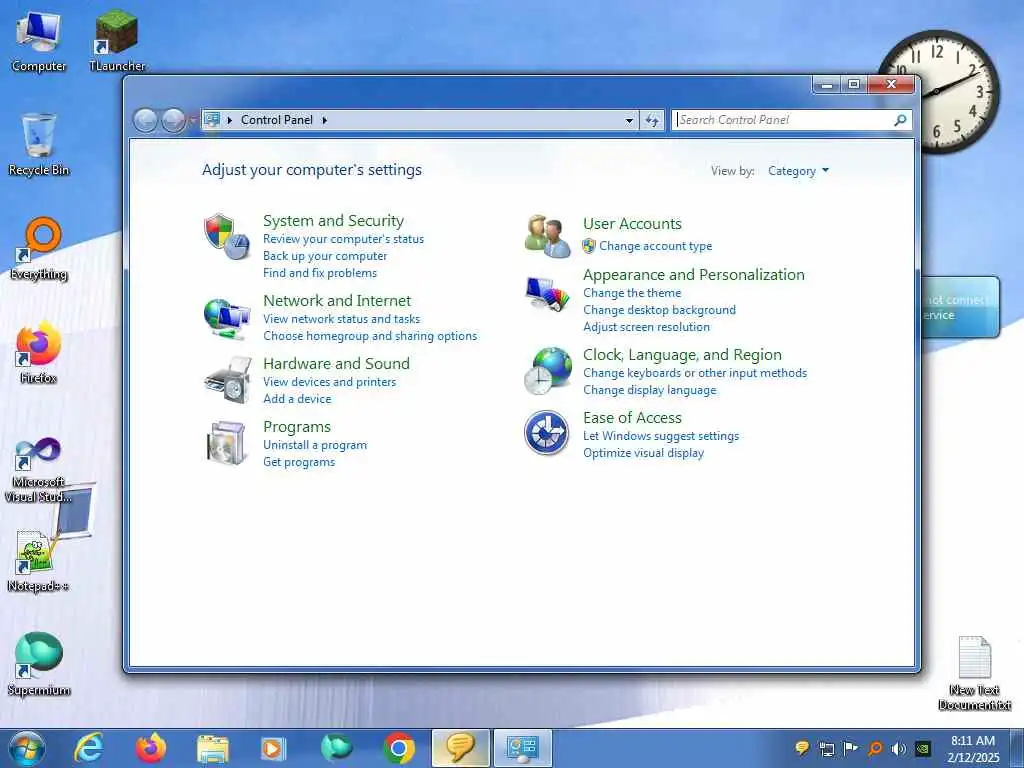Click Change desktop background link

click(659, 310)
